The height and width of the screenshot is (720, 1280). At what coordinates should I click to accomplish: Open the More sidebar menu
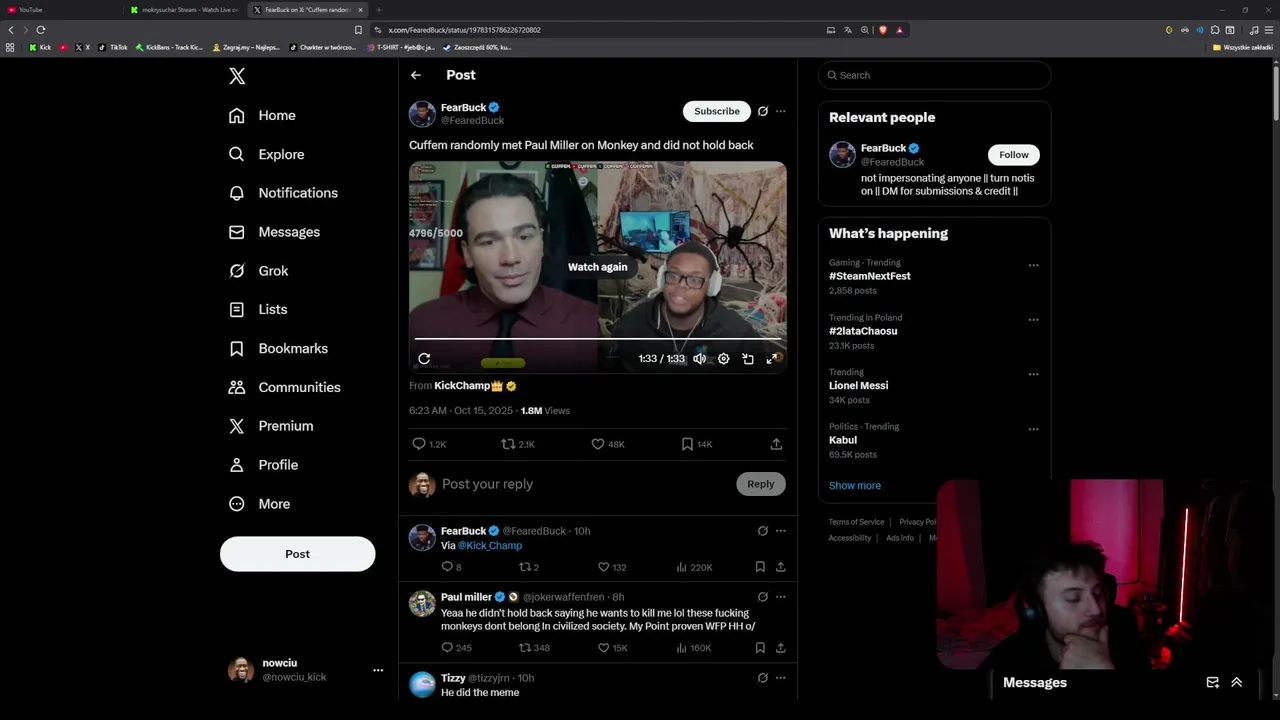tap(259, 504)
